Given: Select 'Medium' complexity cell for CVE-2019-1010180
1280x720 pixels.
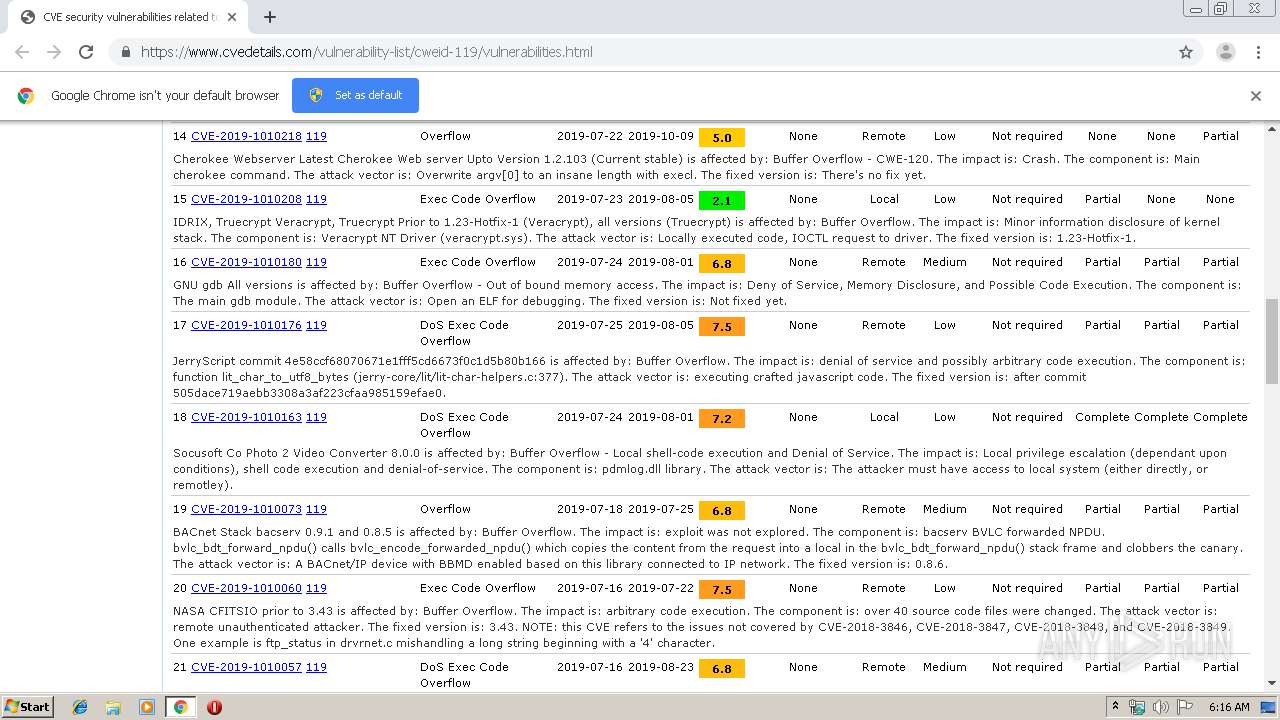Looking at the screenshot, I should coord(945,262).
